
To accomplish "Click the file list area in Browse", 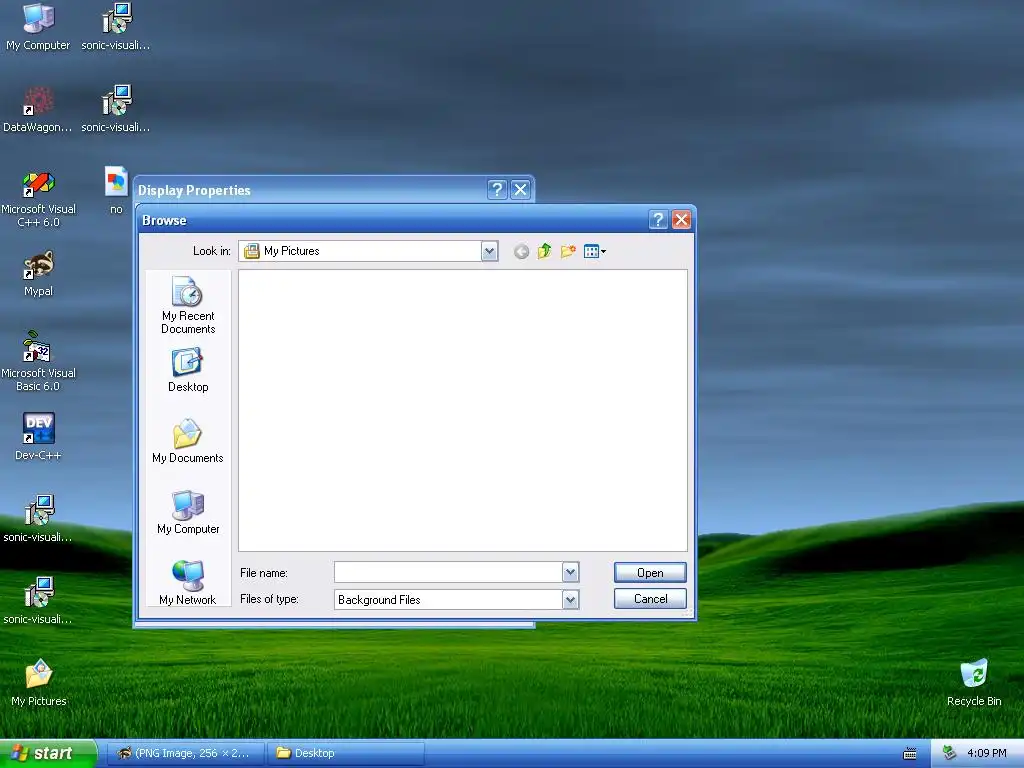I will tap(463, 411).
